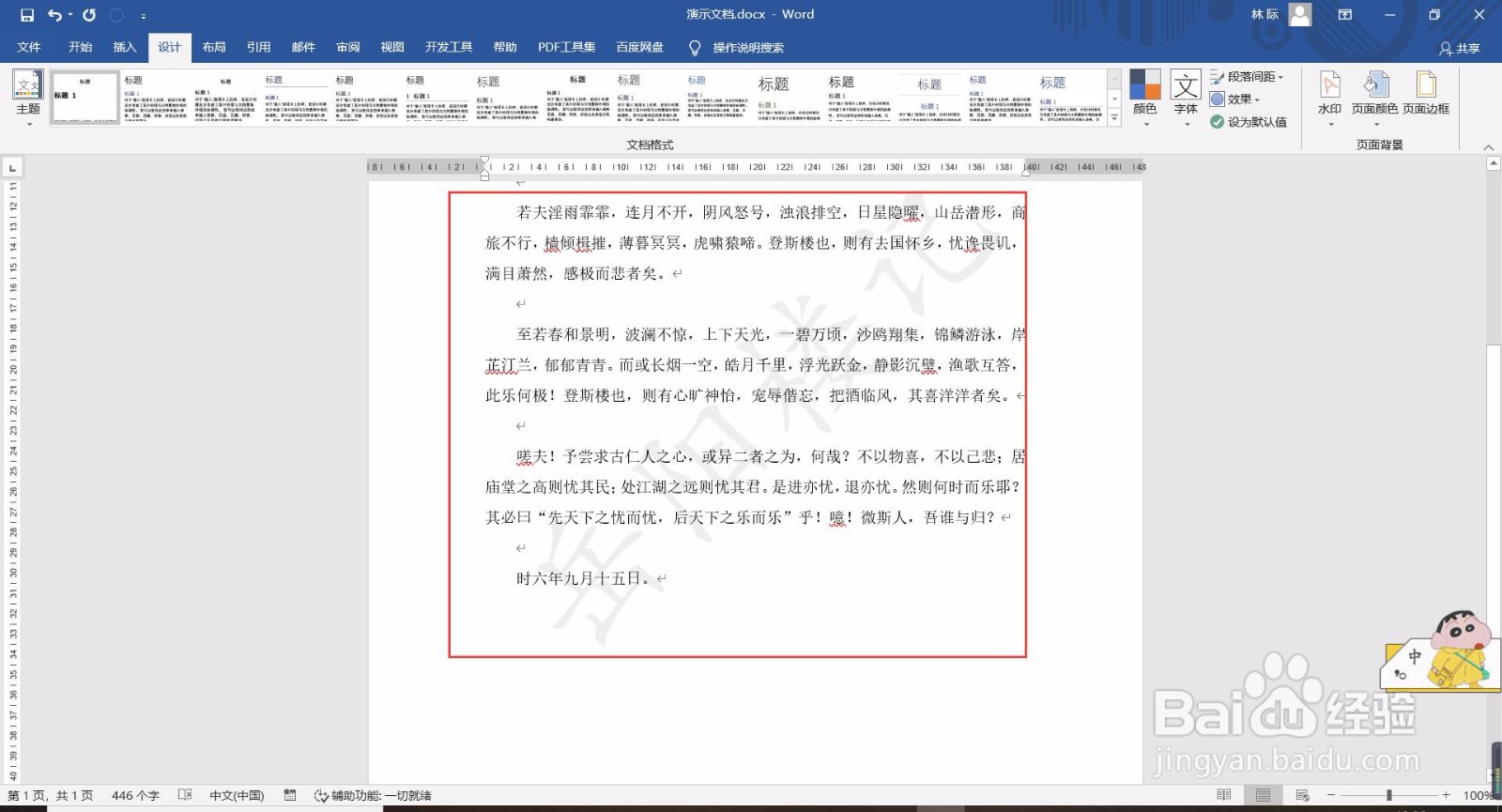Switch to Read Mode view
The width and height of the screenshot is (1502, 812).
pyautogui.click(x=1223, y=795)
